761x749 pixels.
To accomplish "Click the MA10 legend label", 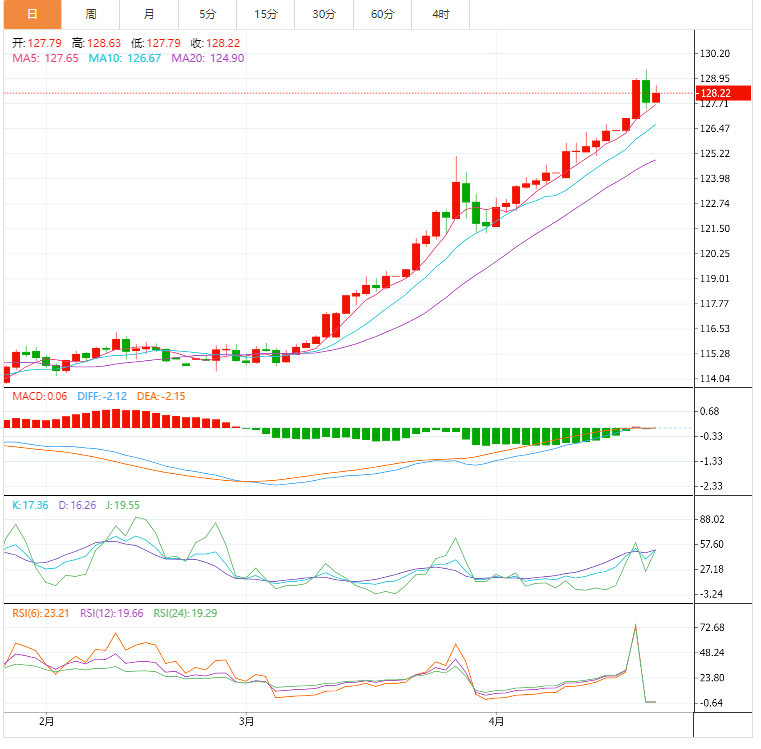I will [x=125, y=59].
